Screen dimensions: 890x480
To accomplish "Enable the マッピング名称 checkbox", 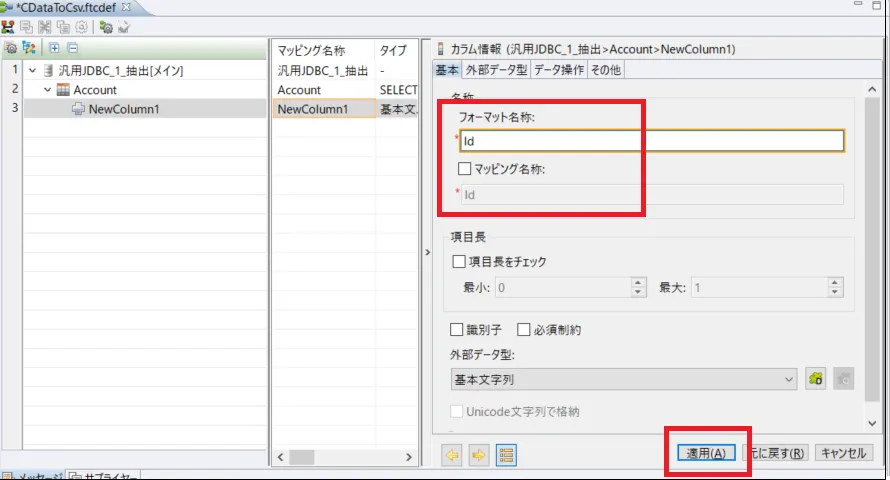I will 464,169.
